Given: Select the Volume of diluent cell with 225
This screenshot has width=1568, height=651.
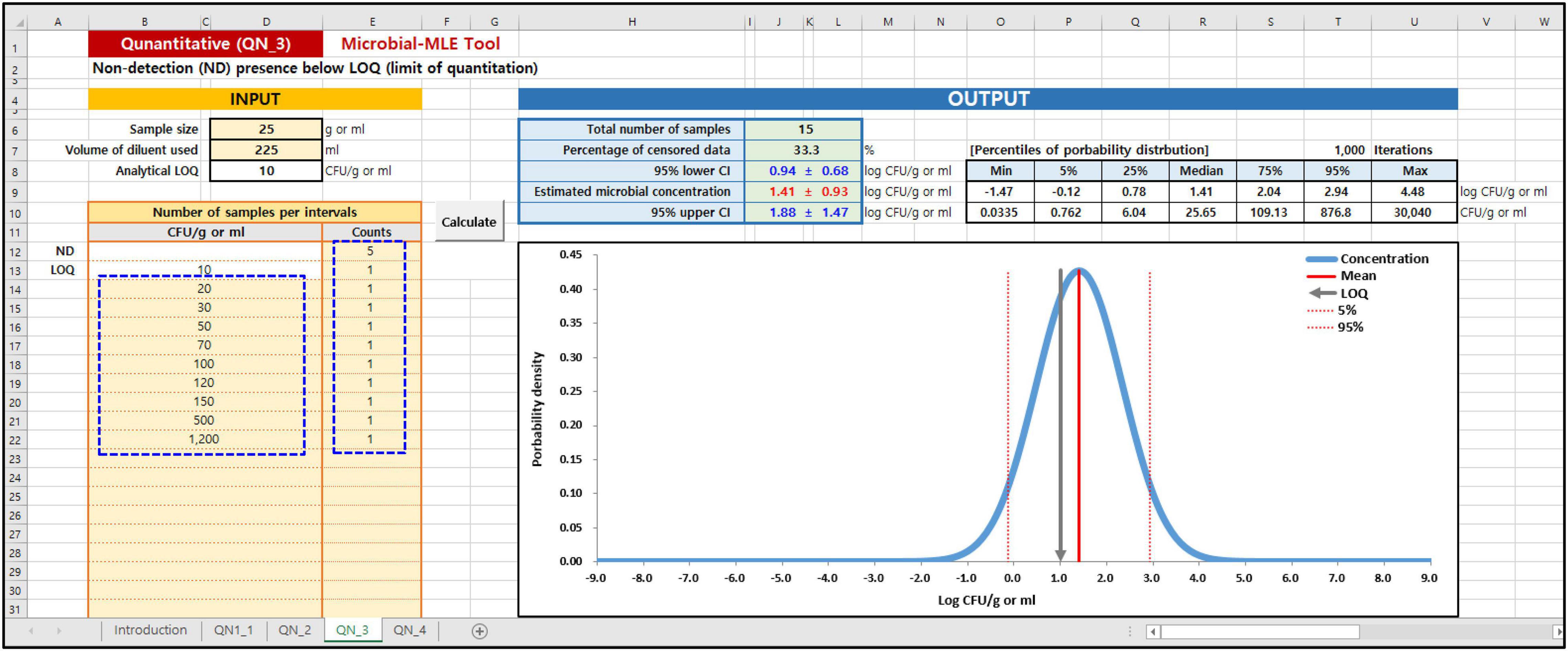Looking at the screenshot, I should tap(266, 150).
